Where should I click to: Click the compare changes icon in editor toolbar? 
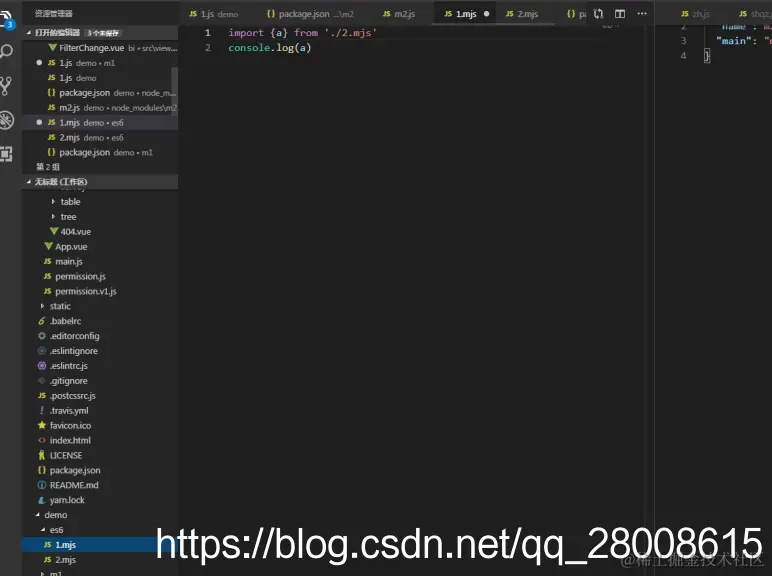point(598,14)
